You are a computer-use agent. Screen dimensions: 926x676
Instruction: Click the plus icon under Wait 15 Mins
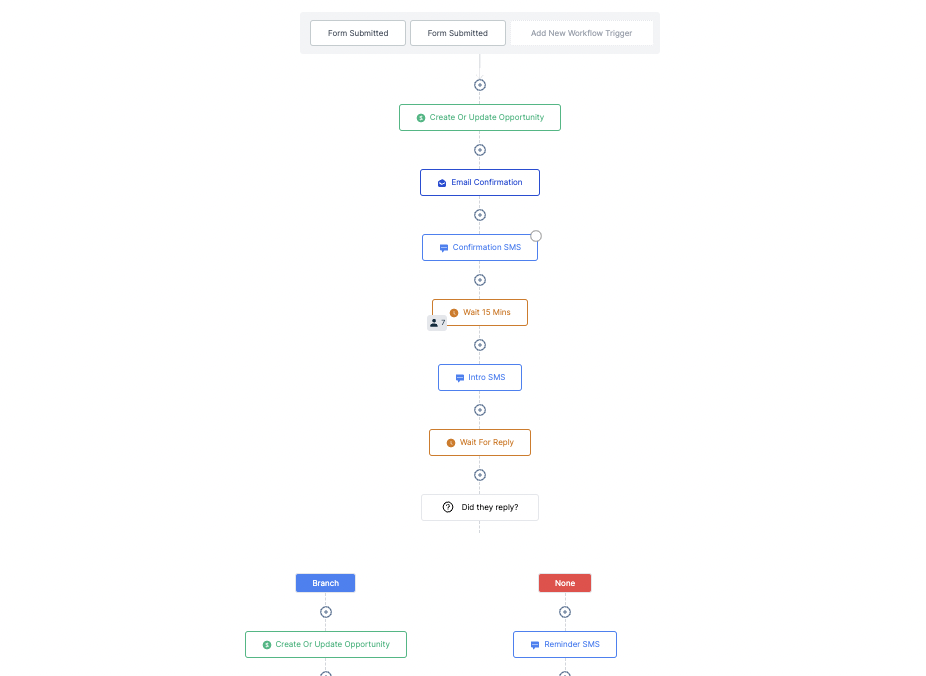(480, 345)
